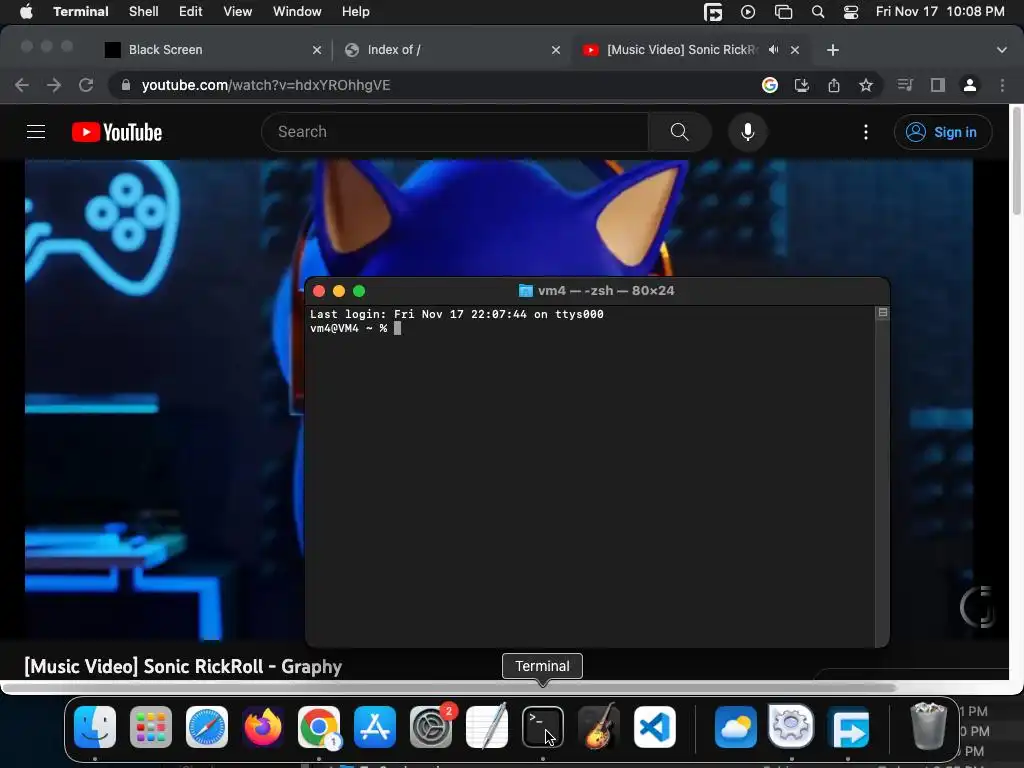Click the video title Sonic RickRoll - Graphy
1024x768 pixels.
(183, 666)
